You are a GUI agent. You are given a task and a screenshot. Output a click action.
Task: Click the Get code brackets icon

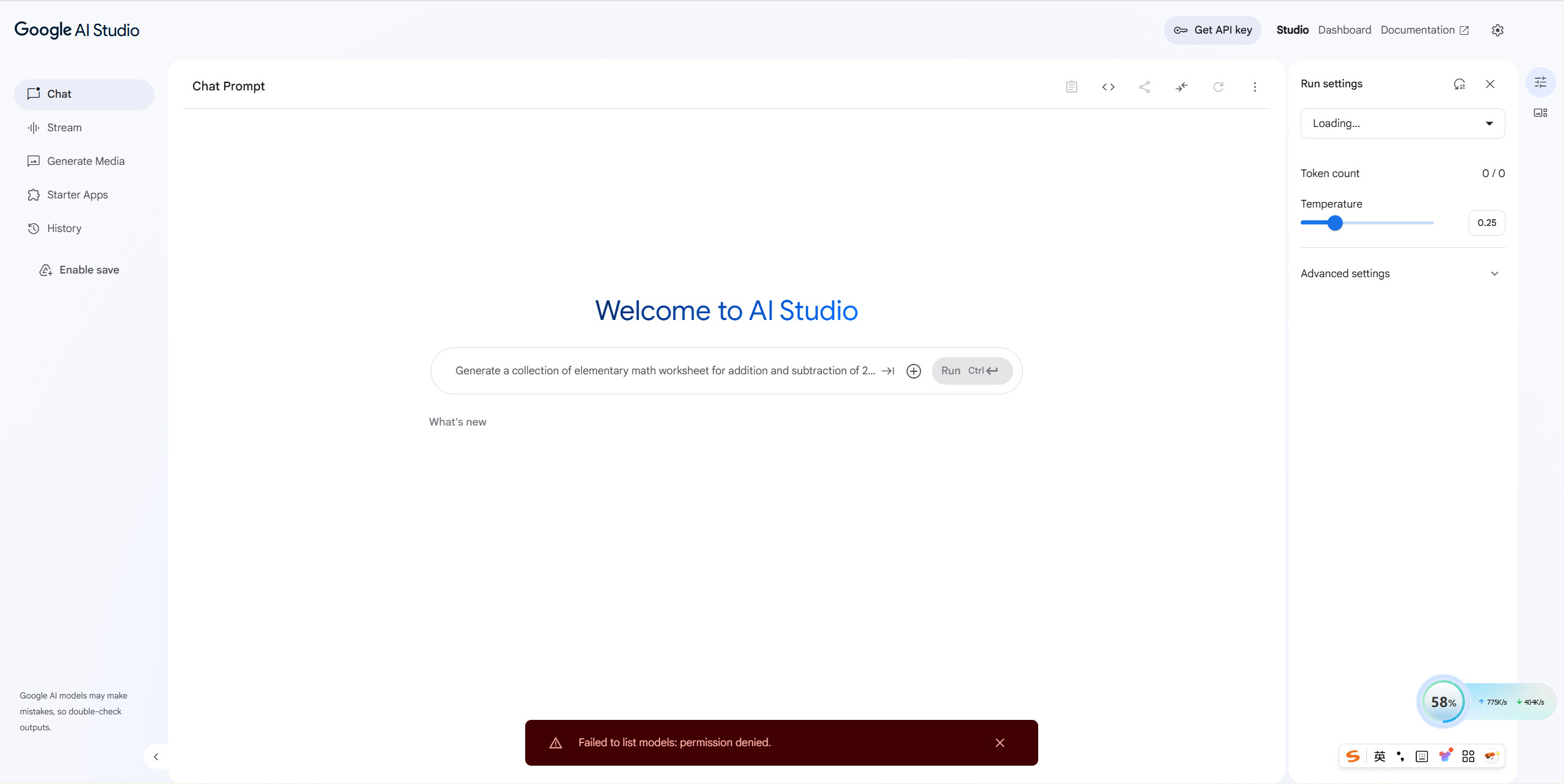(x=1108, y=87)
